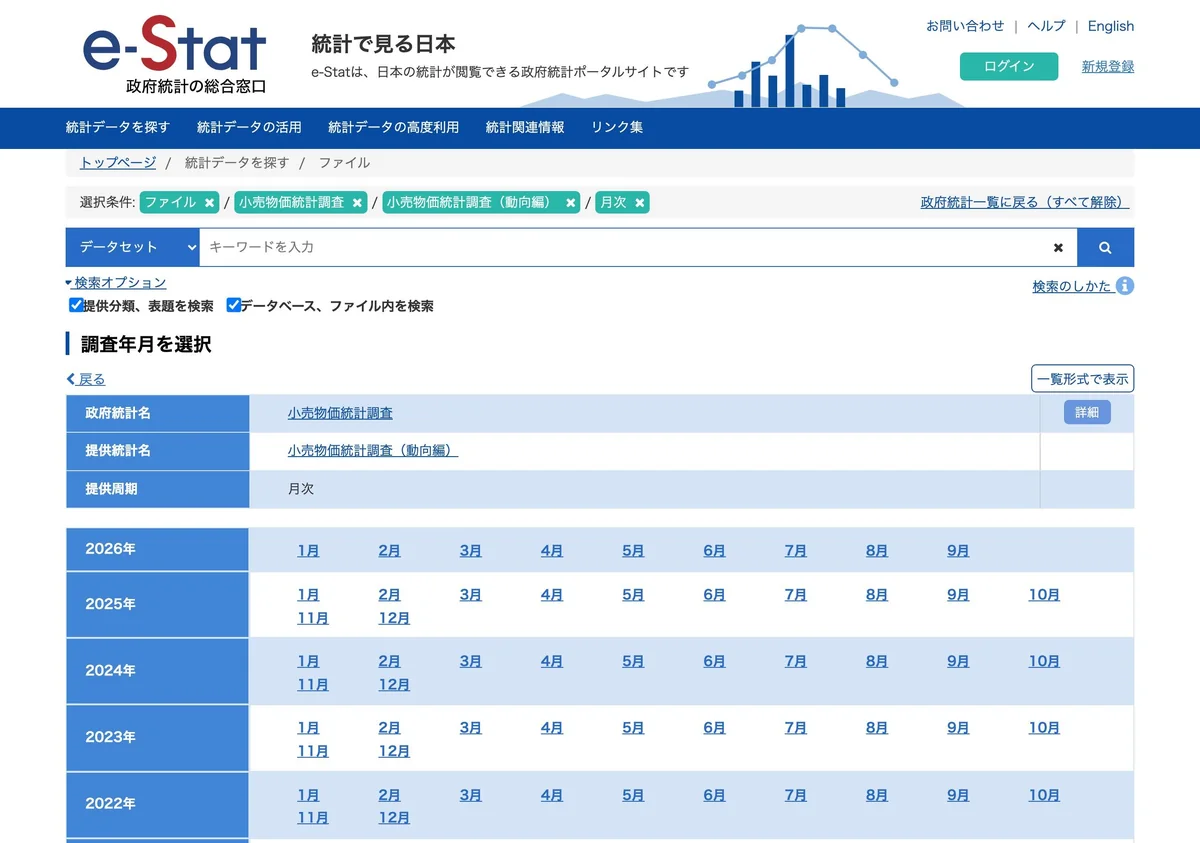This screenshot has width=1200, height=843.
Task: Open 統計データを探す menu
Action: coord(118,127)
